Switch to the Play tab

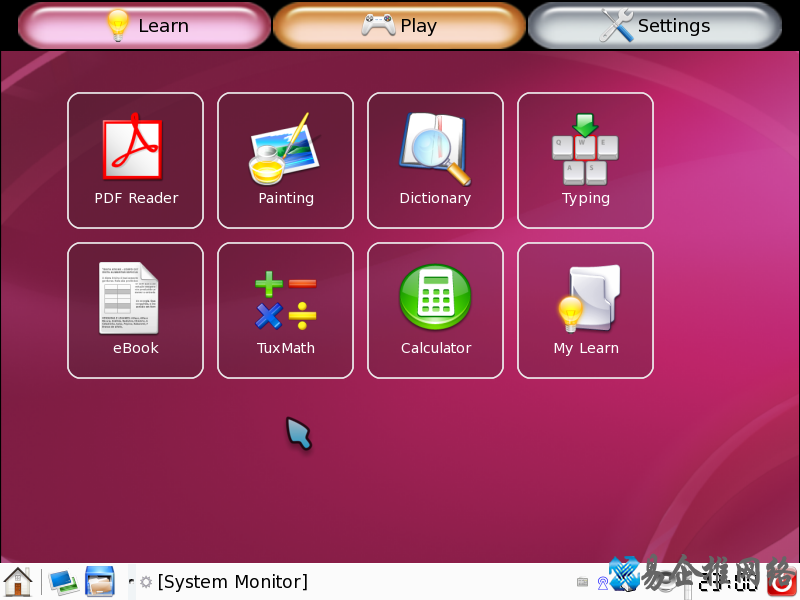coord(399,26)
